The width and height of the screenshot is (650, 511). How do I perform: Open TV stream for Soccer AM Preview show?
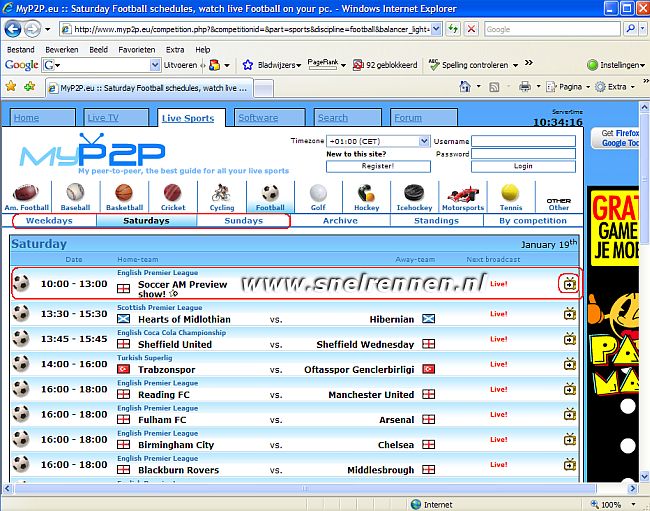(x=570, y=284)
